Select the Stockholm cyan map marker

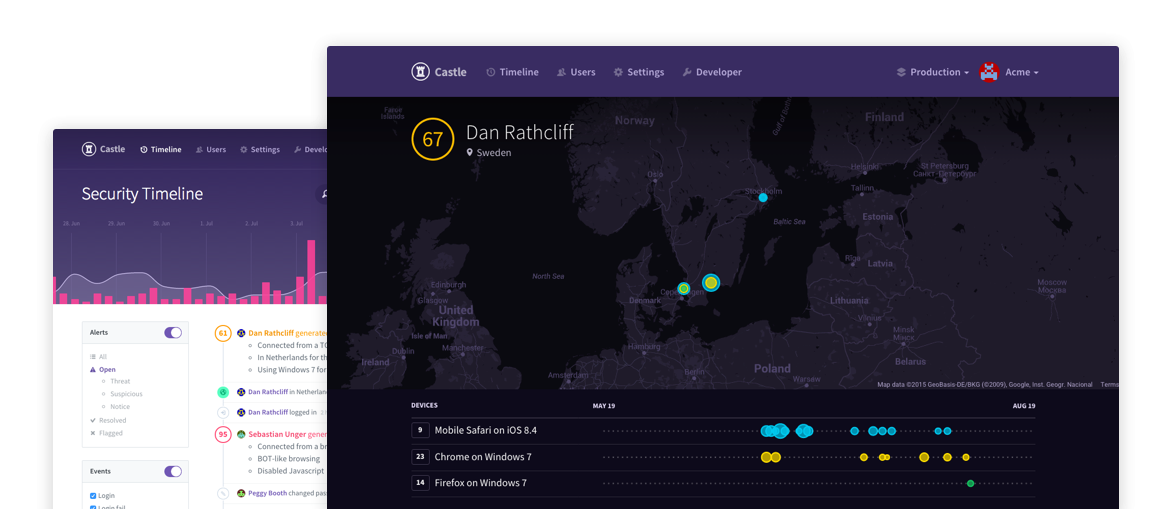pyautogui.click(x=763, y=198)
